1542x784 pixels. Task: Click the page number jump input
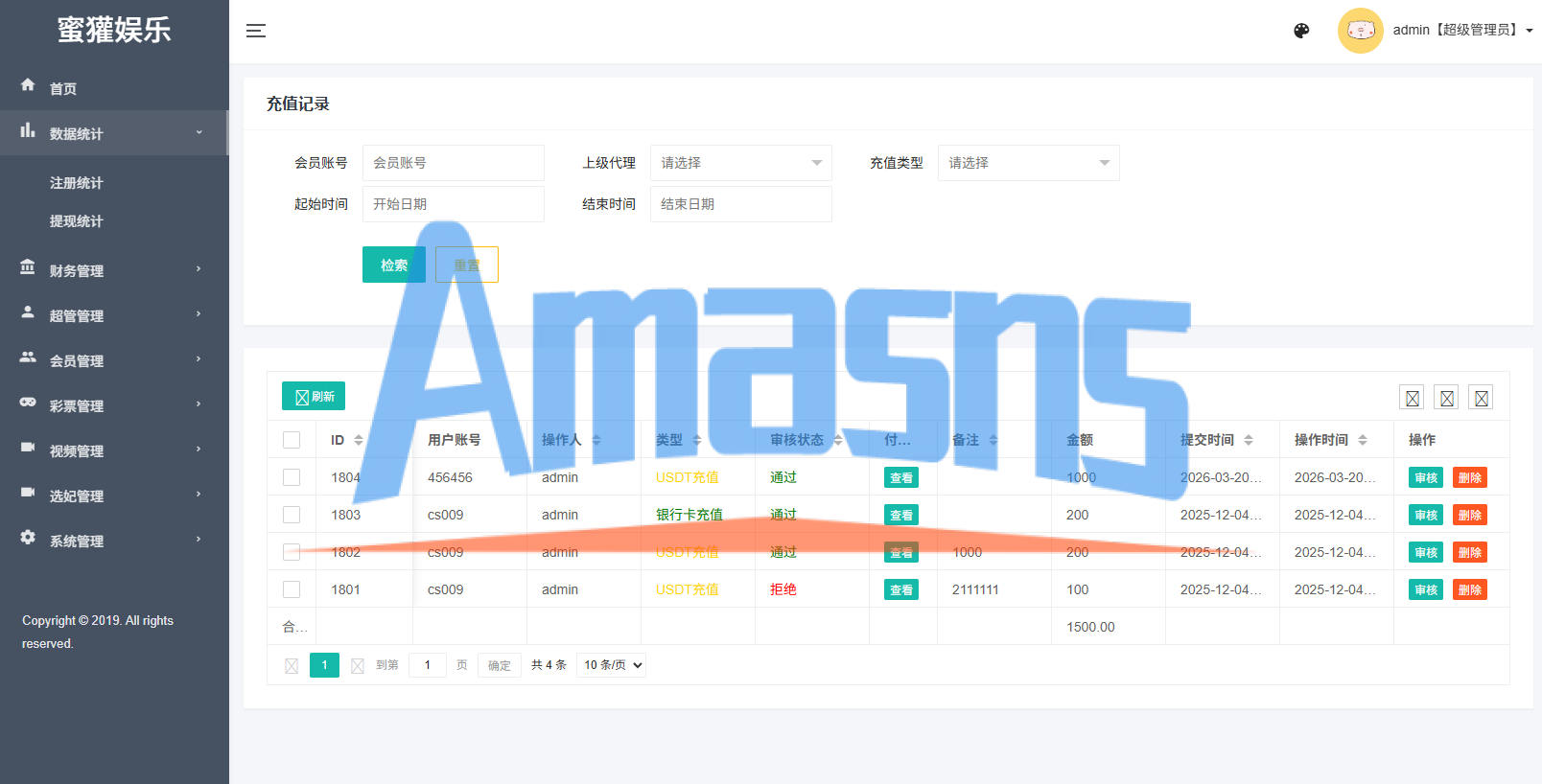point(428,665)
